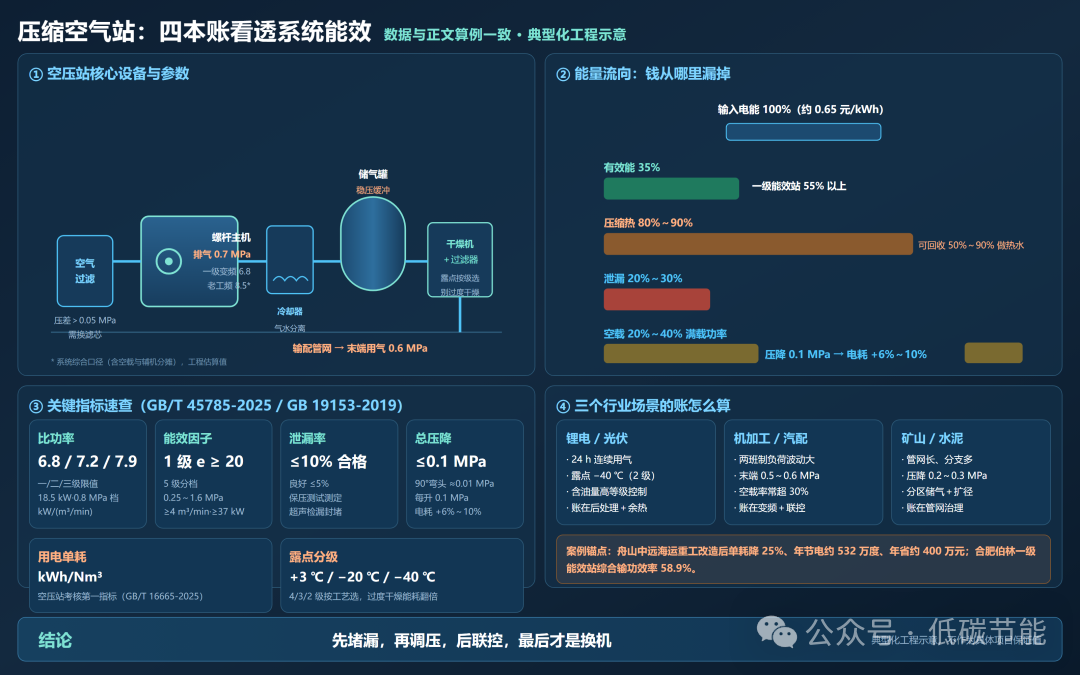Open the 能效因子 metric card
Viewport: 1080px width, 675px height.
pos(214,474)
